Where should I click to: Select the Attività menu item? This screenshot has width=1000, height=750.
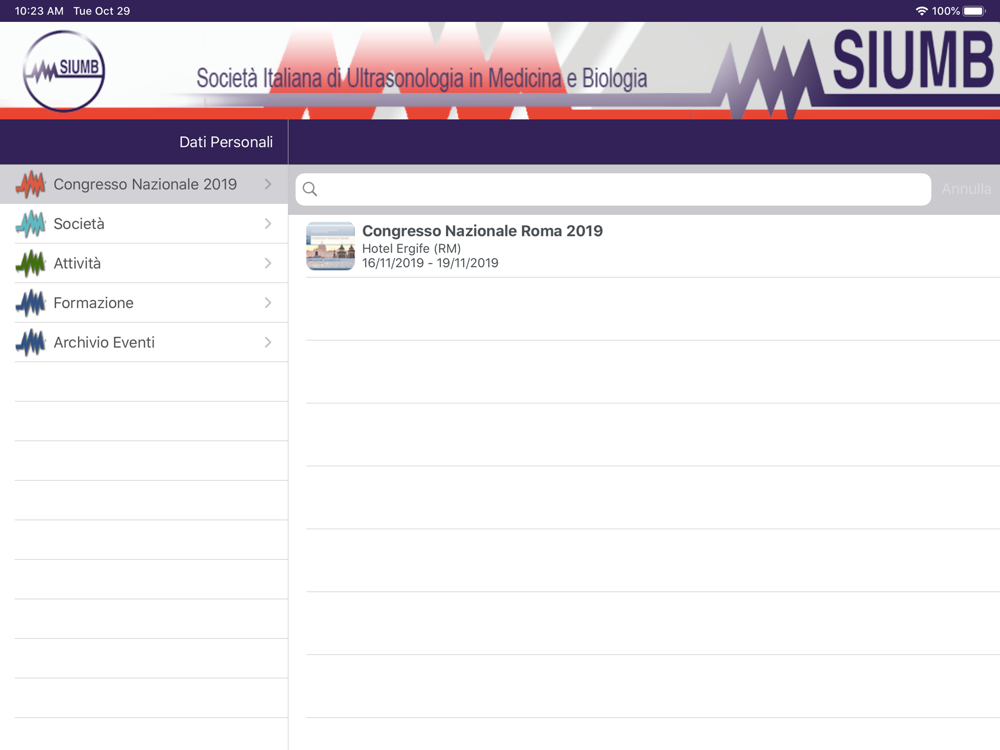pyautogui.click(x=144, y=263)
